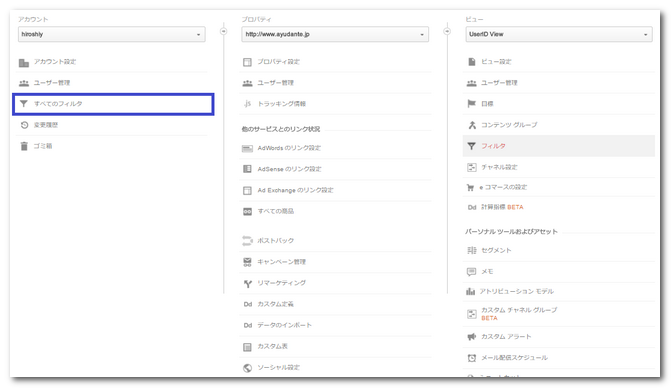Click the globe icon for ソーシャル設定

(247, 368)
